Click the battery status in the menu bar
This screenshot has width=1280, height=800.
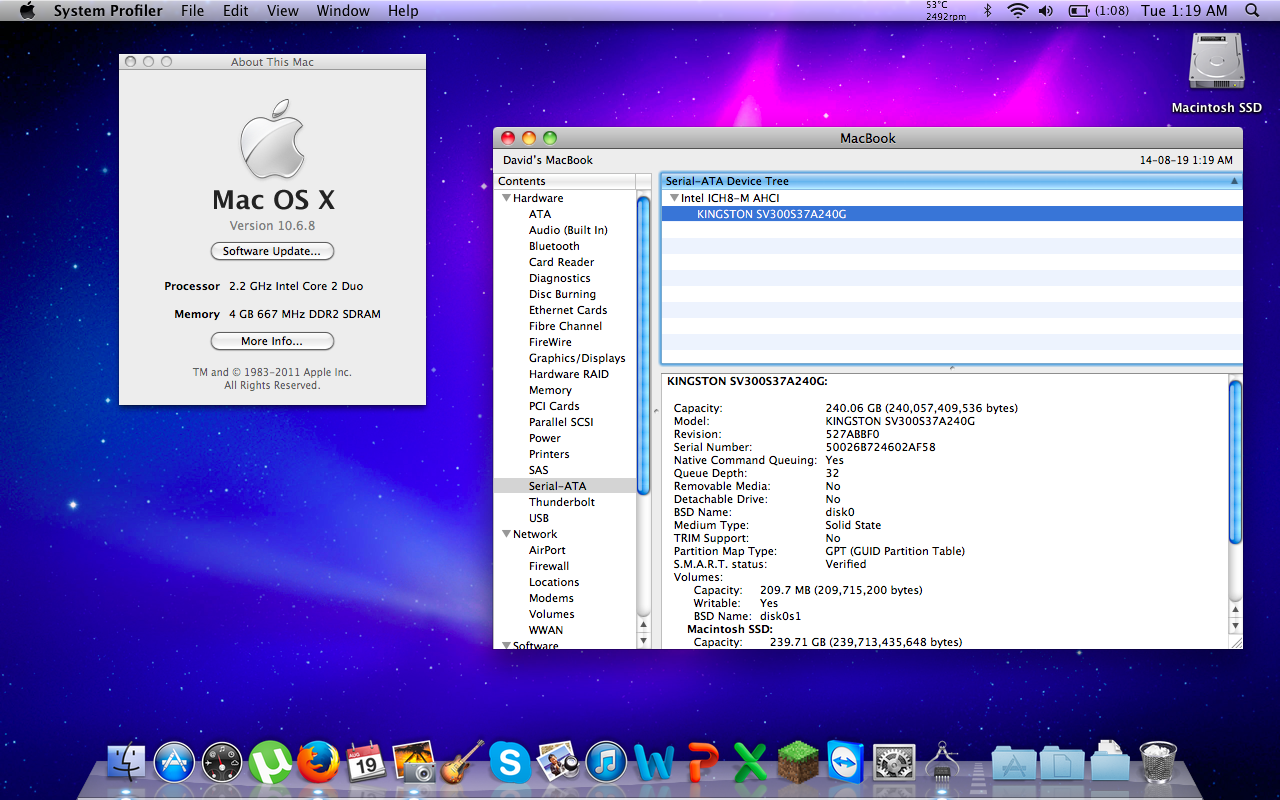click(1098, 11)
